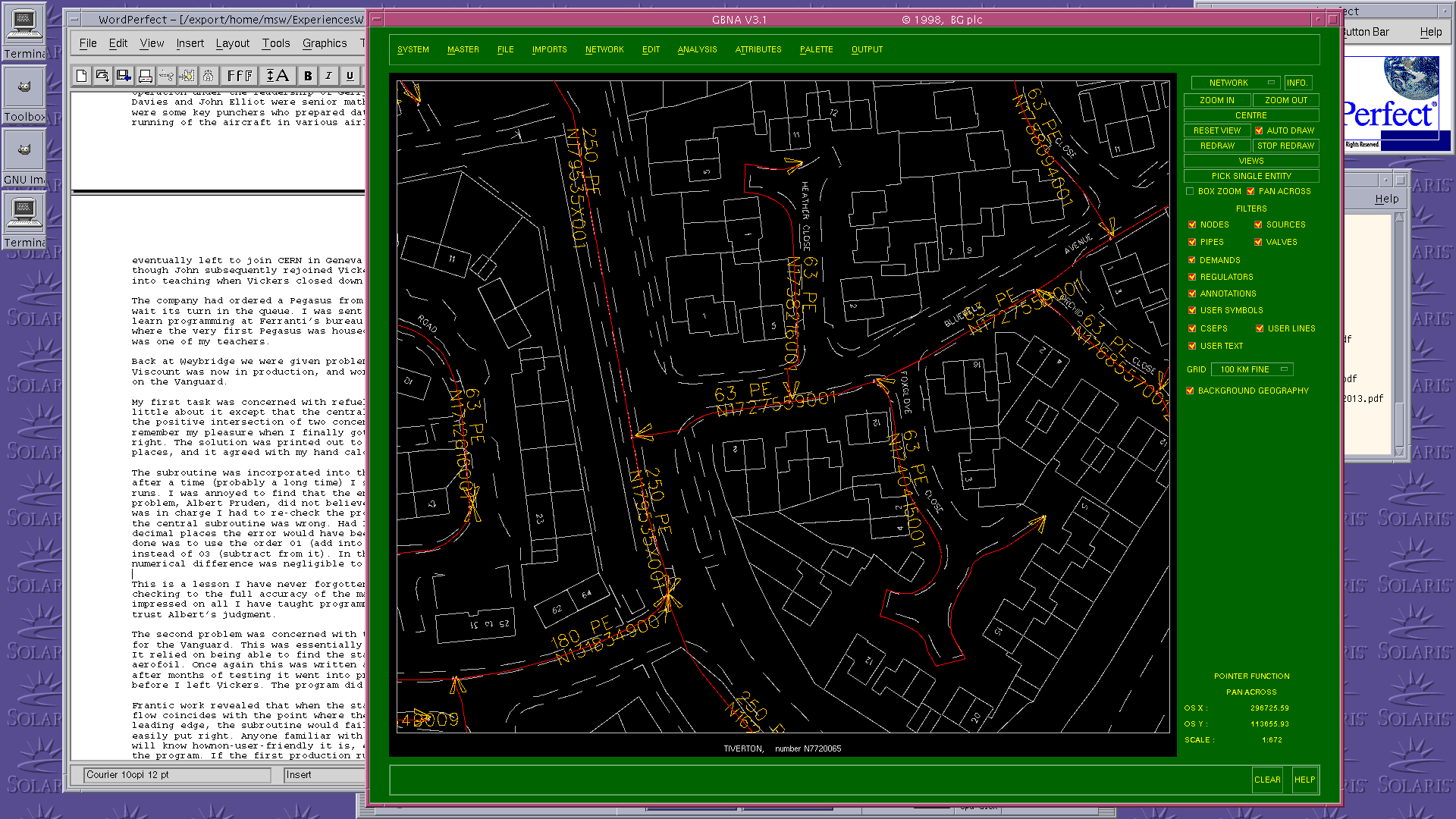Screen dimensions: 1456x819
Task: Open the ANALYSIS menu
Action: point(697,49)
